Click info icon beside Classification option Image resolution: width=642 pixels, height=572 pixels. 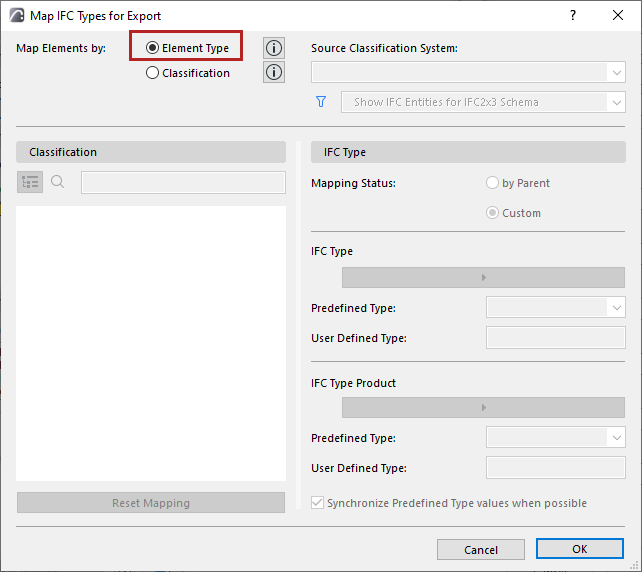point(273,72)
